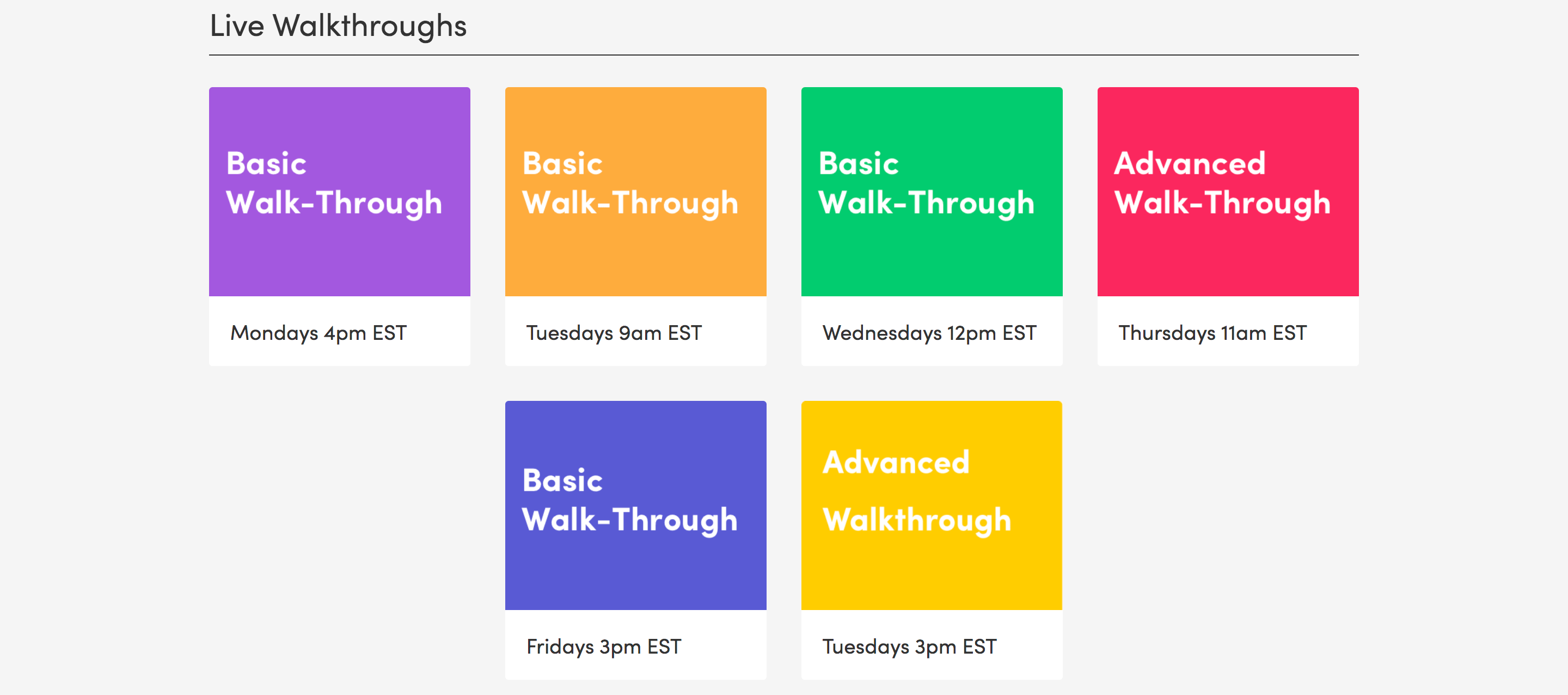Open the purple Basic Walk-Through Monday card
This screenshot has width=1568, height=695.
point(339,226)
